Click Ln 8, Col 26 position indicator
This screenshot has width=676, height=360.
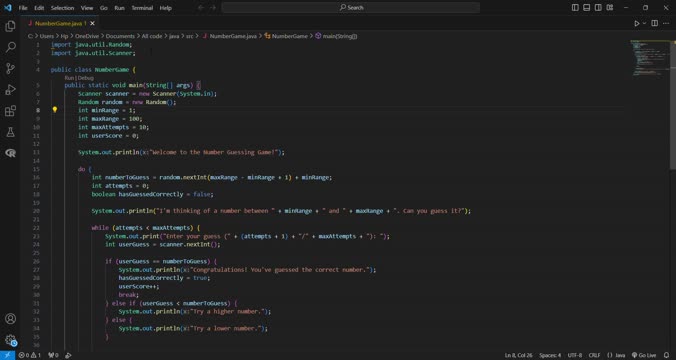(x=518, y=355)
